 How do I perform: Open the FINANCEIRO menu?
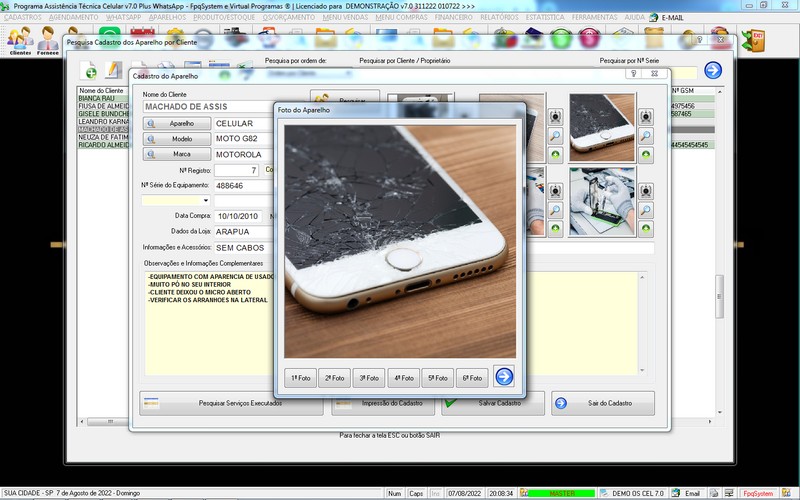(454, 18)
